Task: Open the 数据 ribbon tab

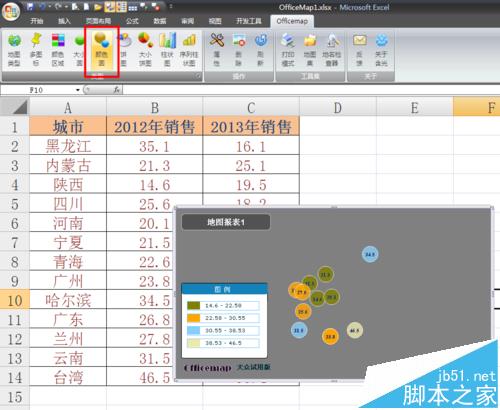Action: coord(160,21)
